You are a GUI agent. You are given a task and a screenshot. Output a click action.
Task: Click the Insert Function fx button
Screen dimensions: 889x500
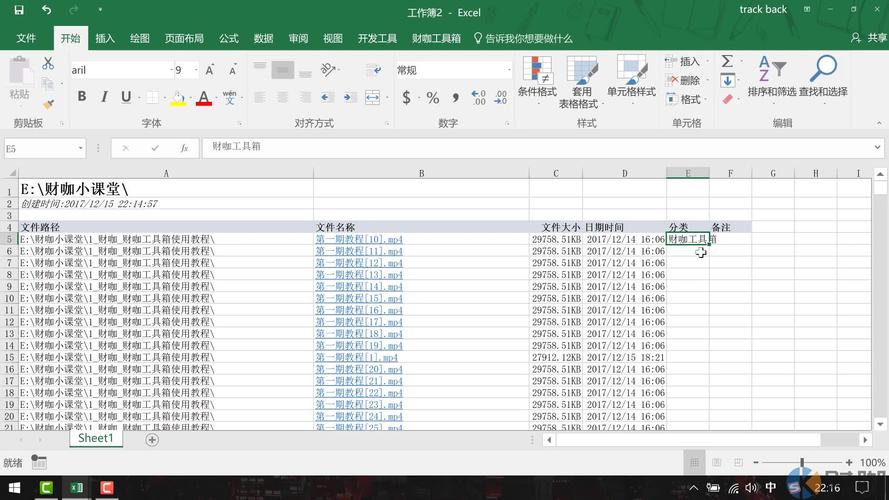pos(184,147)
